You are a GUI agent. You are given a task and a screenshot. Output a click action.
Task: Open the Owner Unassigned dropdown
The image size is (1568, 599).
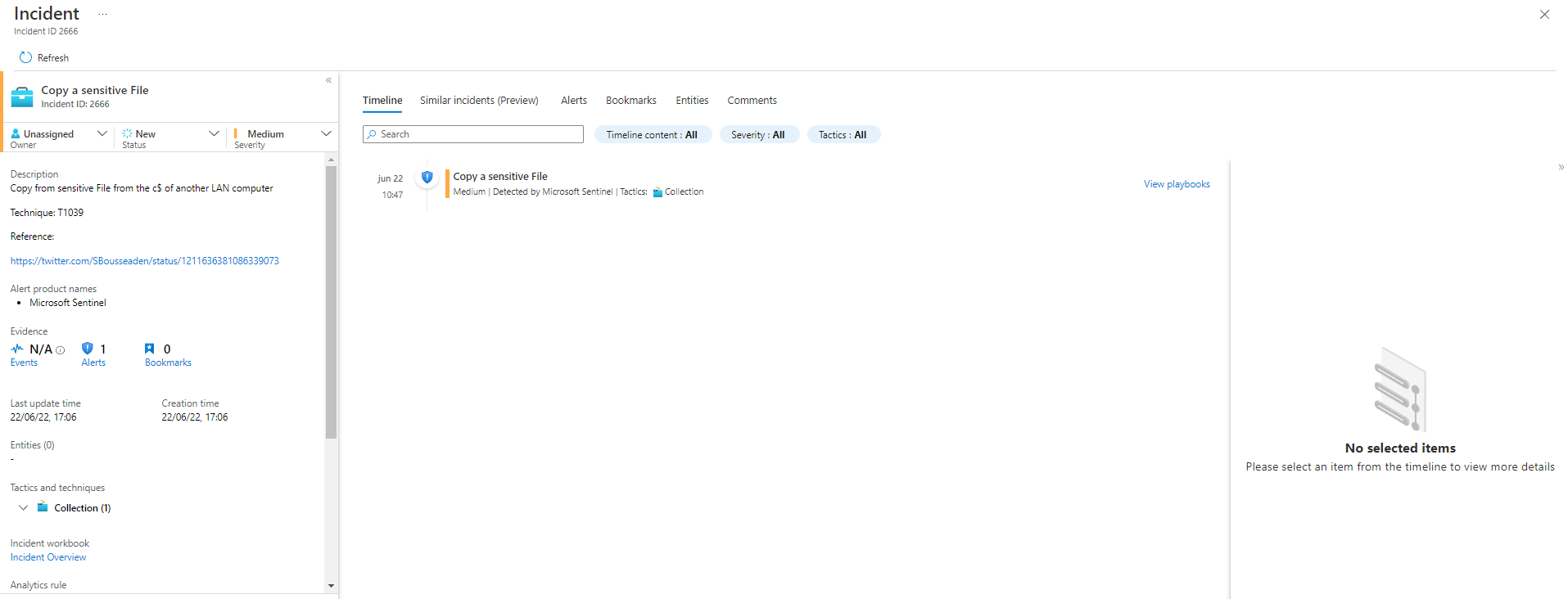pyautogui.click(x=102, y=133)
